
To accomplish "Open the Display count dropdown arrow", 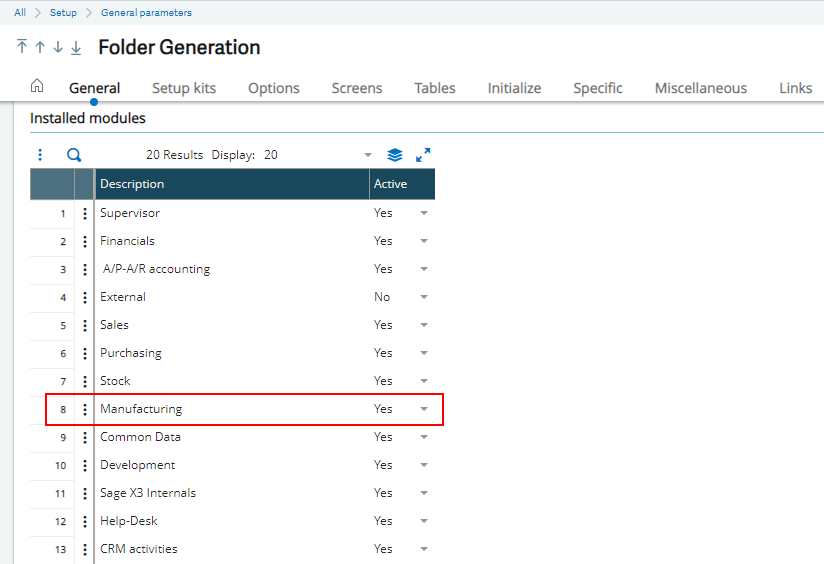I will click(x=367, y=155).
